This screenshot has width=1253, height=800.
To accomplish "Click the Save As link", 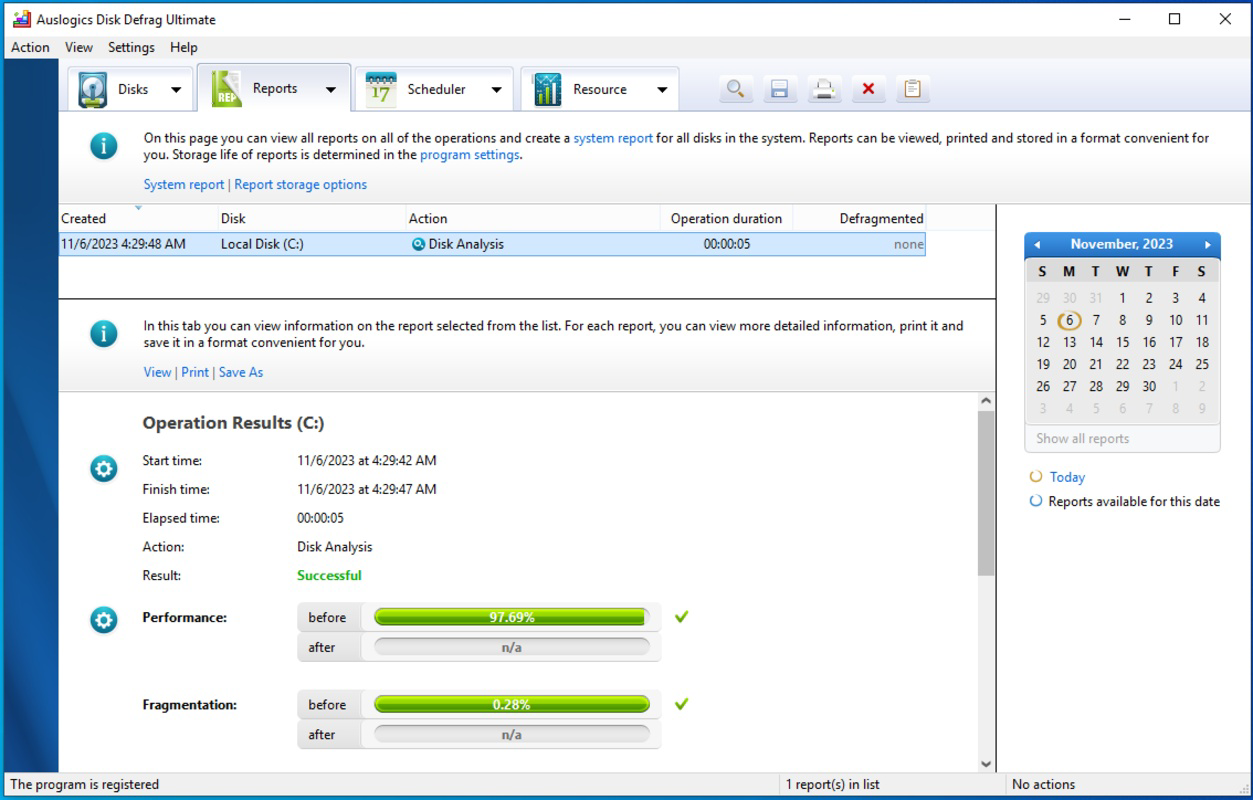I will click(x=241, y=372).
